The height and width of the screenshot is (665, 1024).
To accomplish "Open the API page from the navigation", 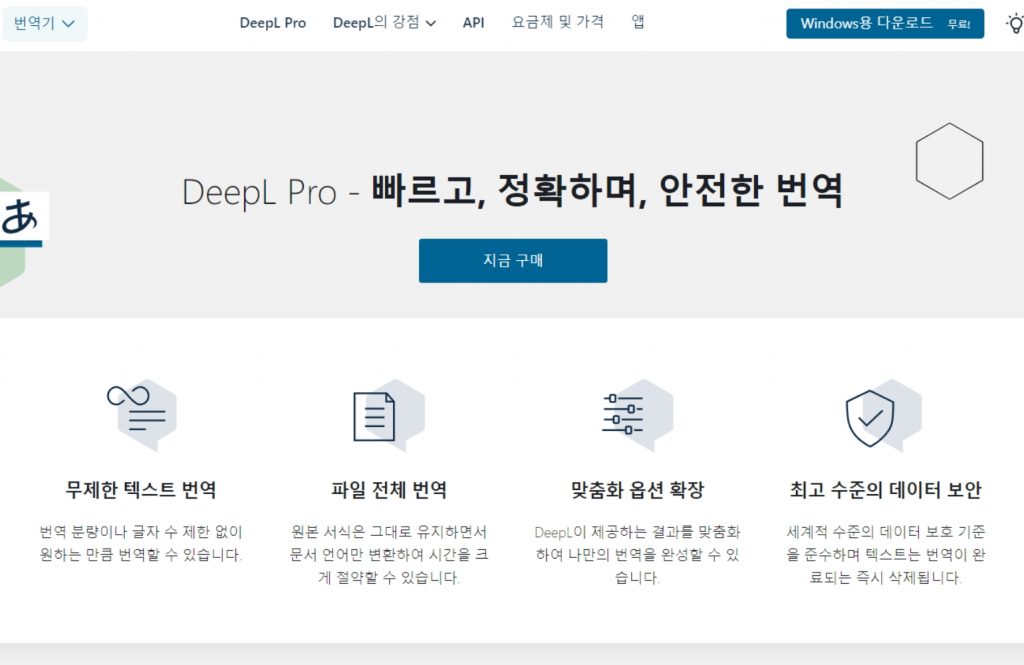I will [473, 21].
